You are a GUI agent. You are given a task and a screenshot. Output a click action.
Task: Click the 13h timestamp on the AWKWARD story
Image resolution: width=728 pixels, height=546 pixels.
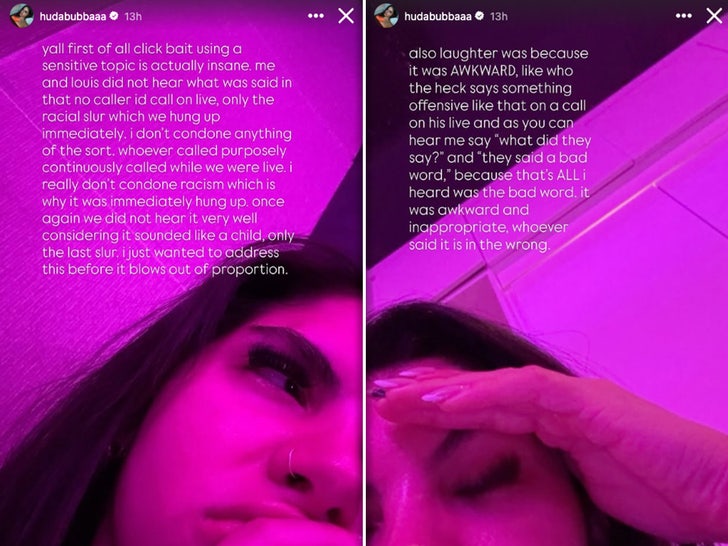click(x=499, y=17)
